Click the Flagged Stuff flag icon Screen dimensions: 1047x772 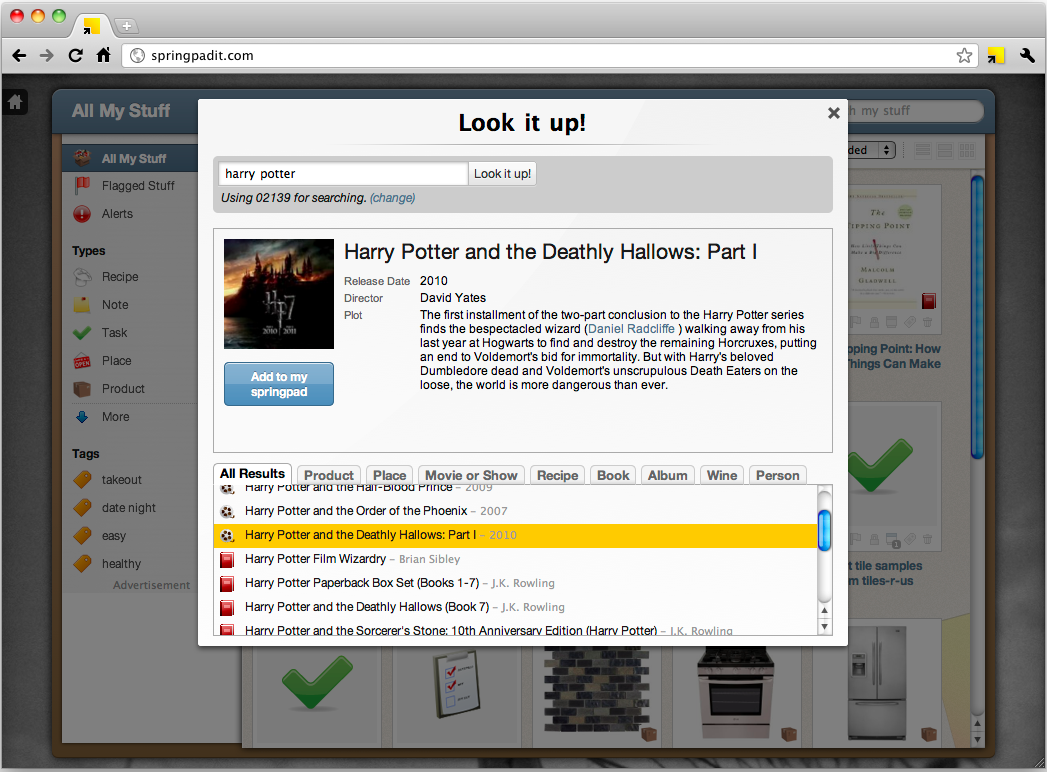pos(82,185)
